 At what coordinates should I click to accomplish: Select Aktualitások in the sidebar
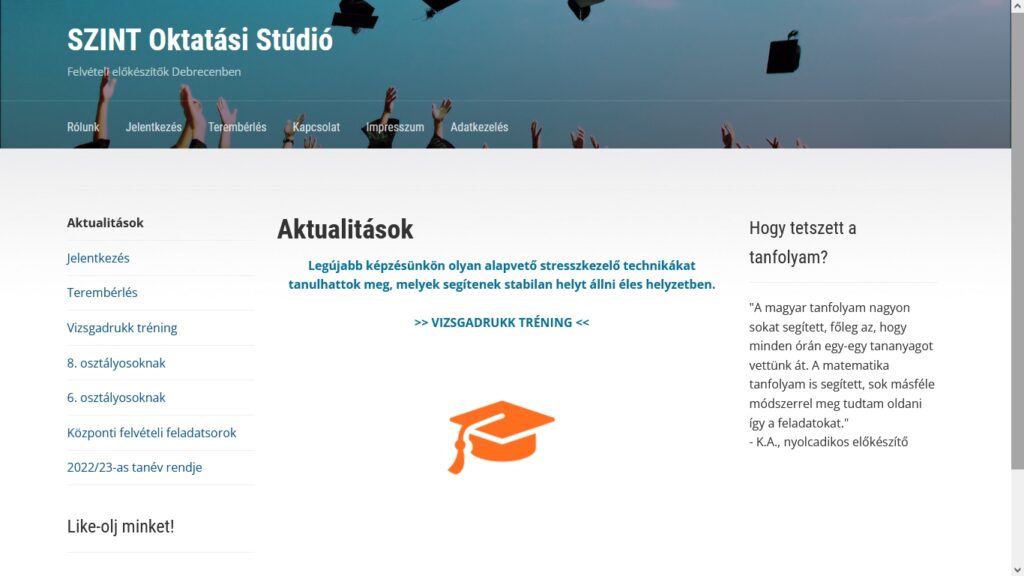pos(105,223)
